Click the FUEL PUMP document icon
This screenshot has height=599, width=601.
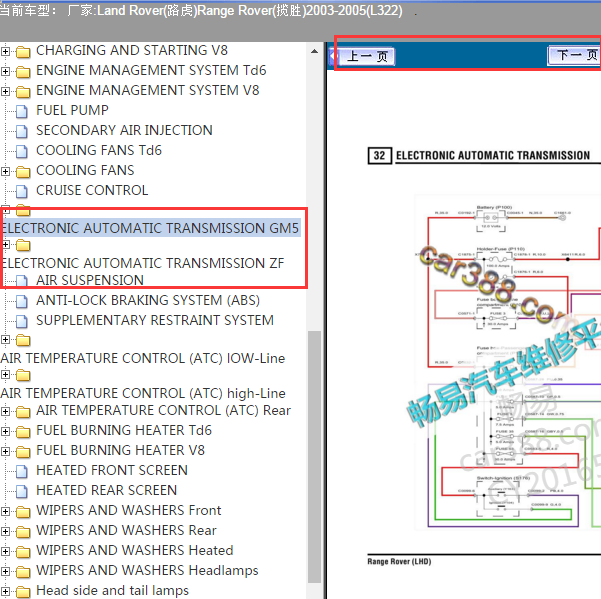[22, 111]
